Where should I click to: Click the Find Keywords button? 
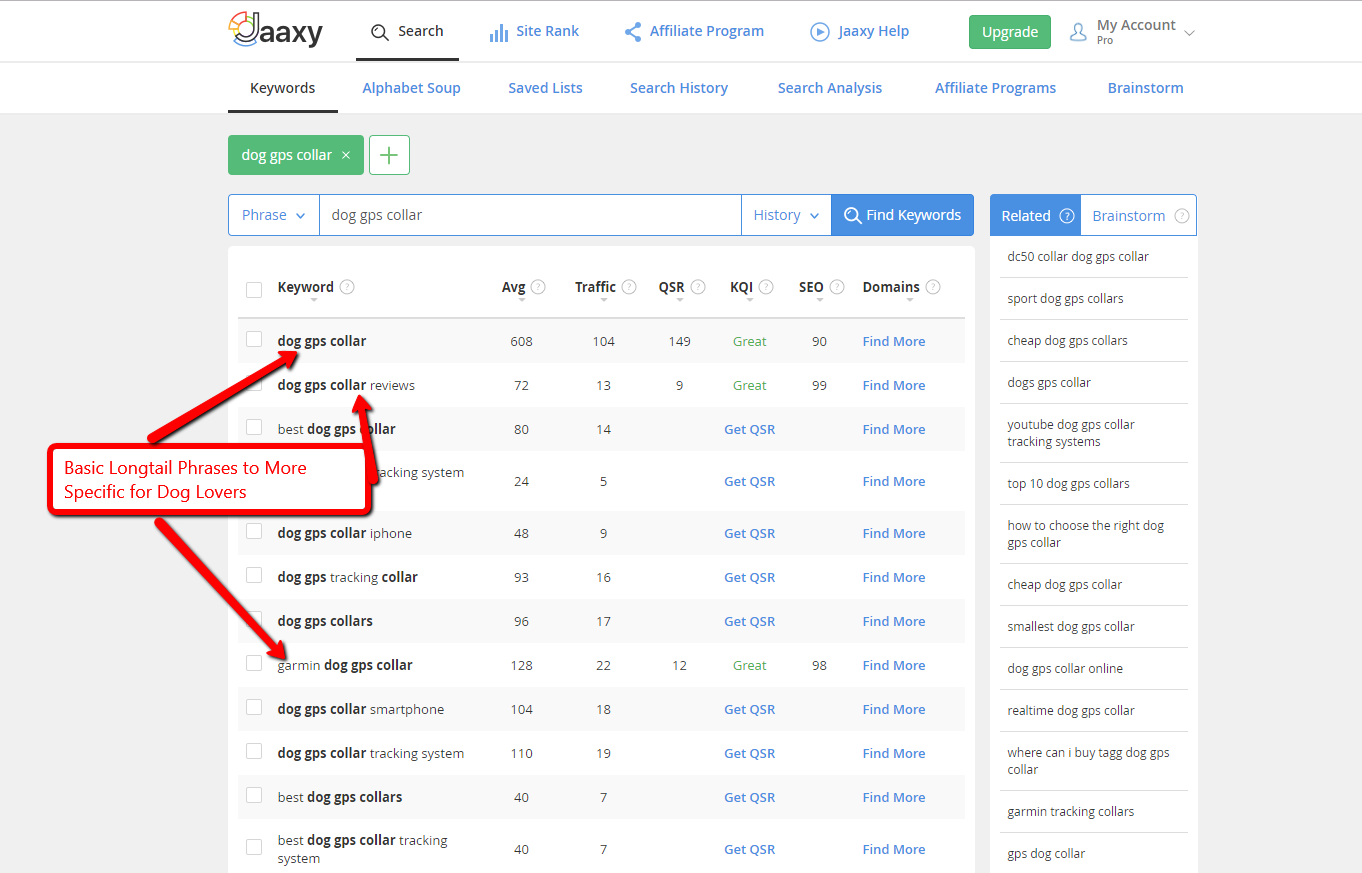pos(902,215)
